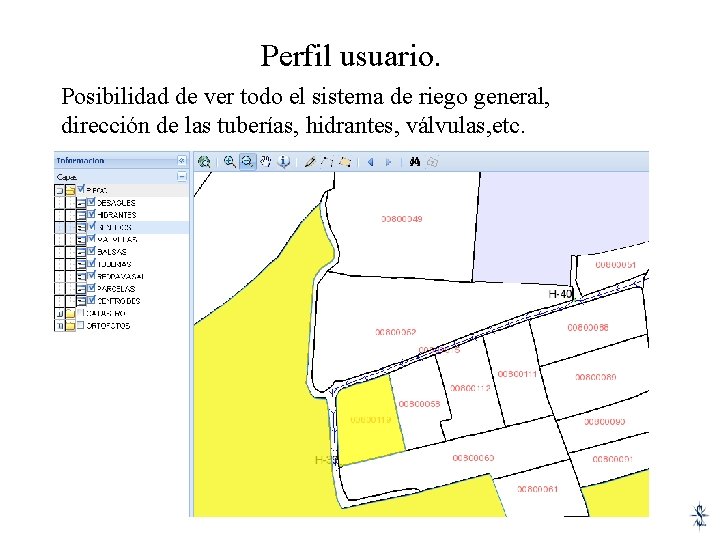The width and height of the screenshot is (720, 540).
Task: Enable the ORTOFOTOS group checkbox
Action: (x=81, y=325)
